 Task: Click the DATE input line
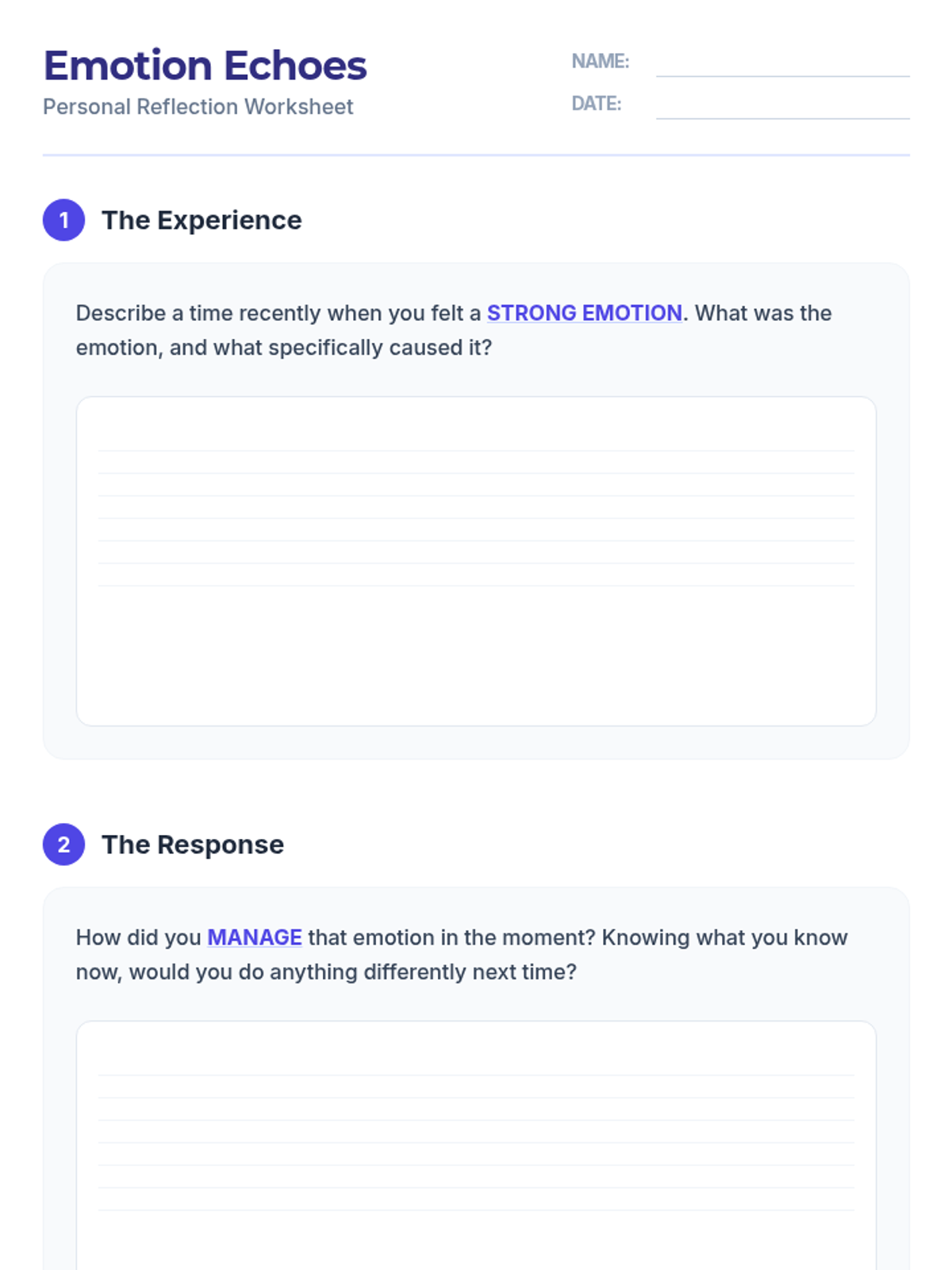coord(782,108)
